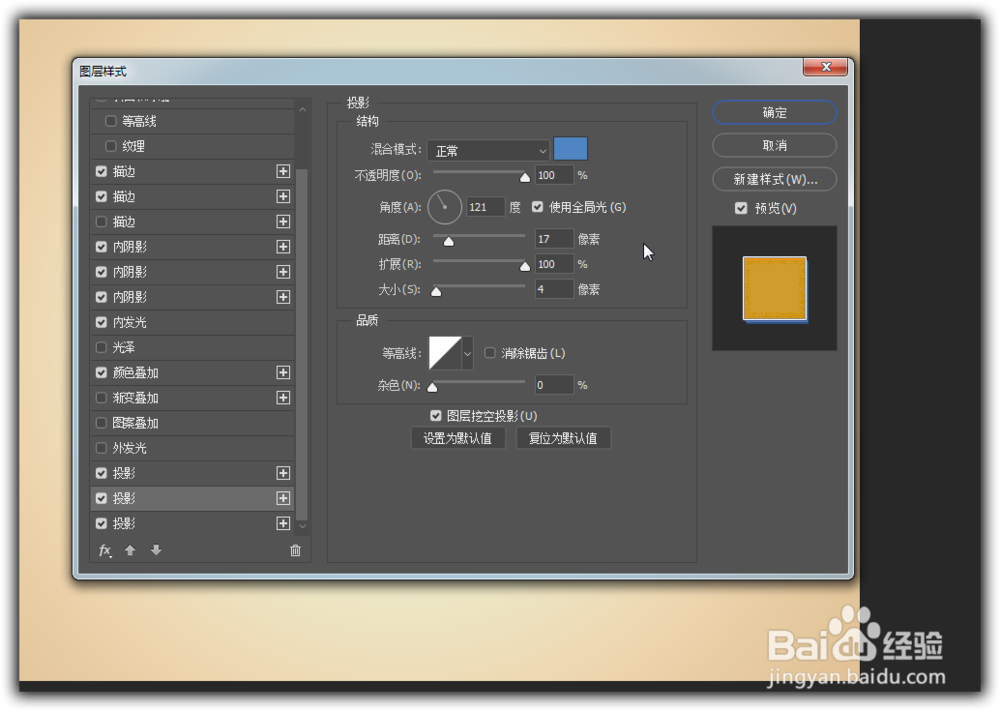Uncheck the 内发光 effect
This screenshot has height=711, width=1000.
tap(101, 322)
